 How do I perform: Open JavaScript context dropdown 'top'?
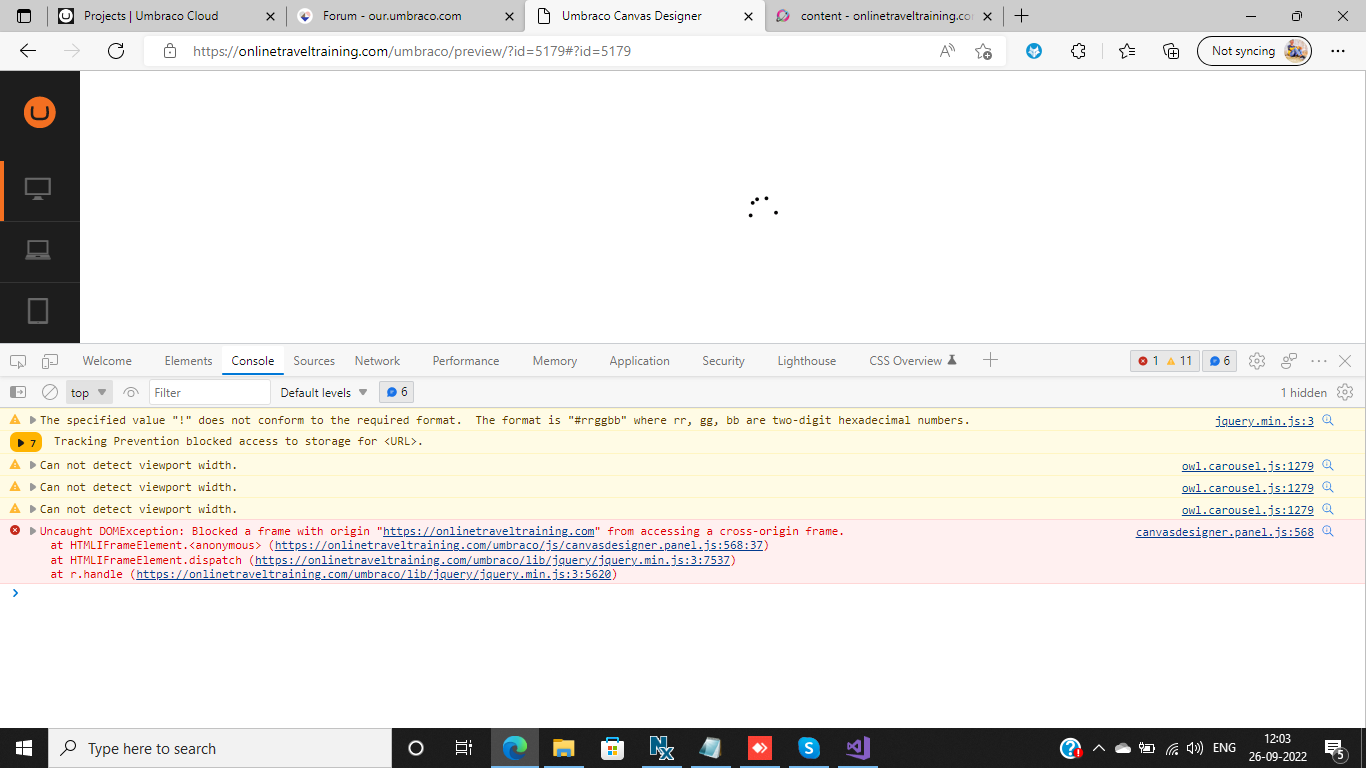pos(89,393)
